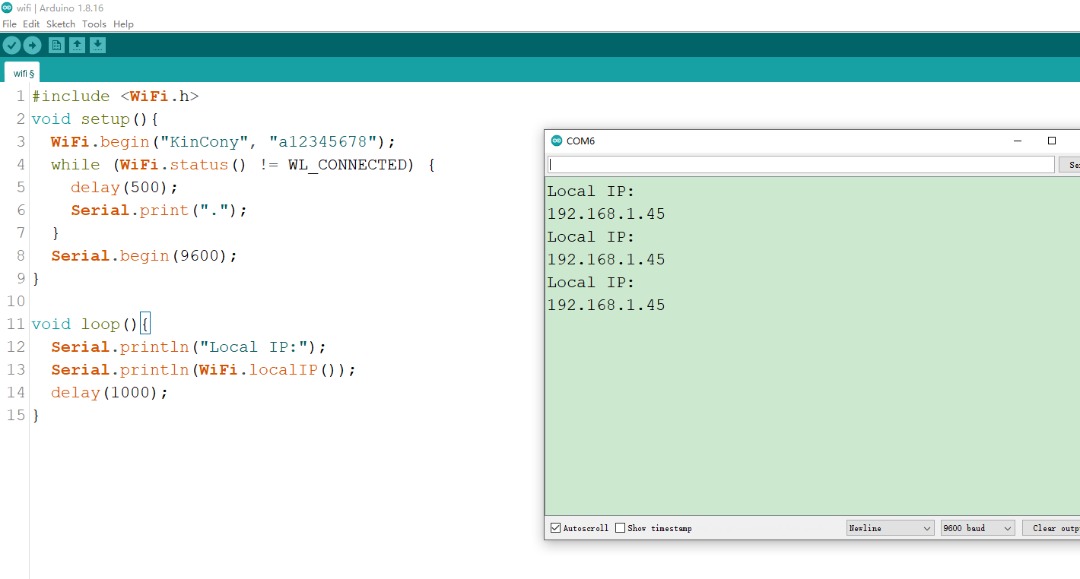The height and width of the screenshot is (579, 1080).
Task: Click the COM6 window Arduino icon
Action: click(556, 141)
